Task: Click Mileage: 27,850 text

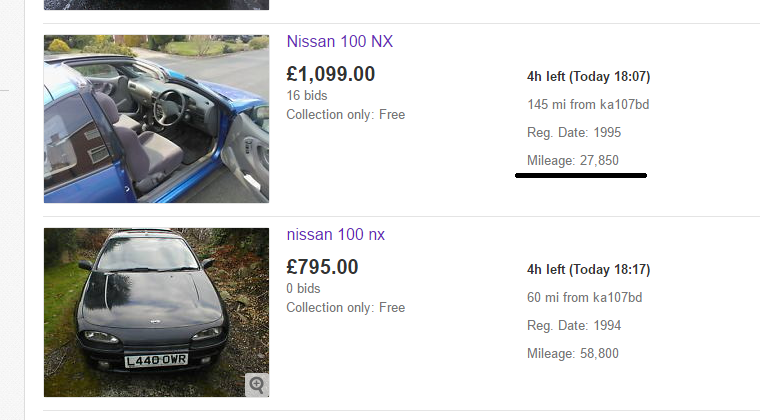Action: (573, 160)
